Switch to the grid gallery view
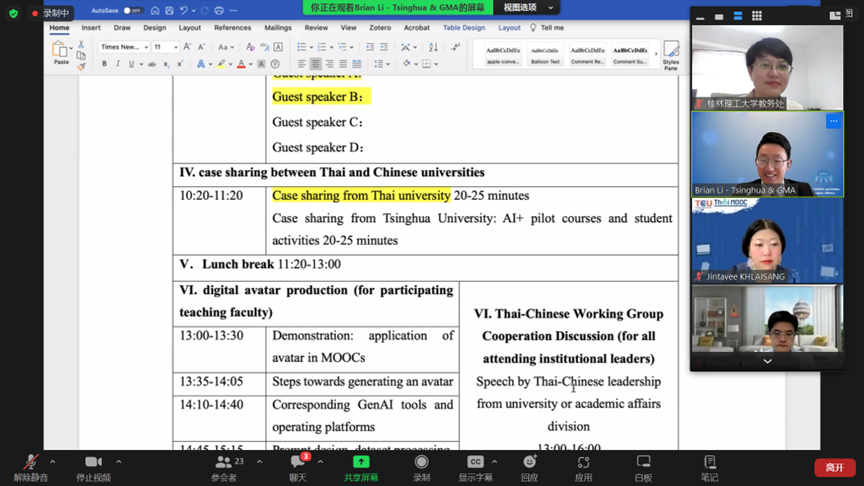 pos(757,16)
